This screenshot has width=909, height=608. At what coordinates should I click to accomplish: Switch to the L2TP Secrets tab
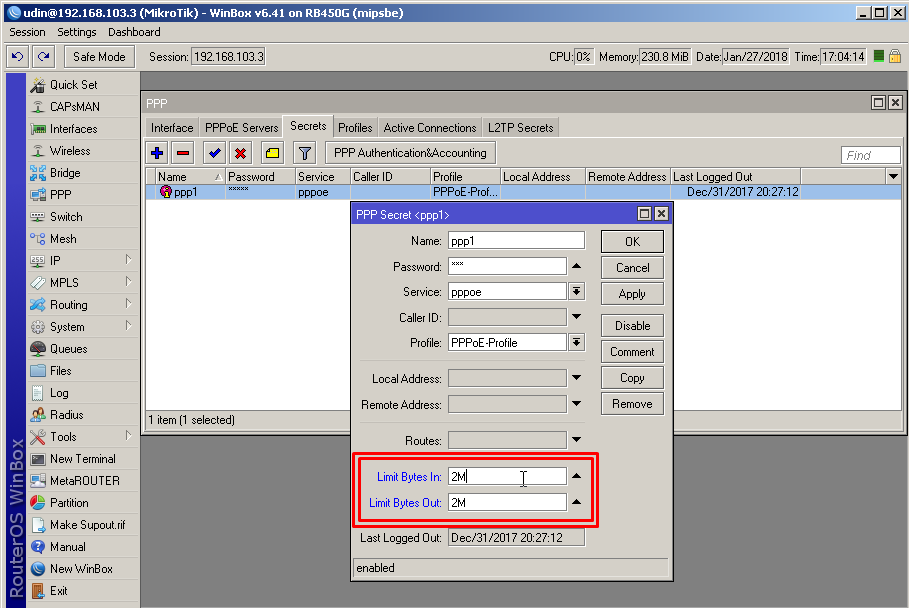tap(520, 128)
